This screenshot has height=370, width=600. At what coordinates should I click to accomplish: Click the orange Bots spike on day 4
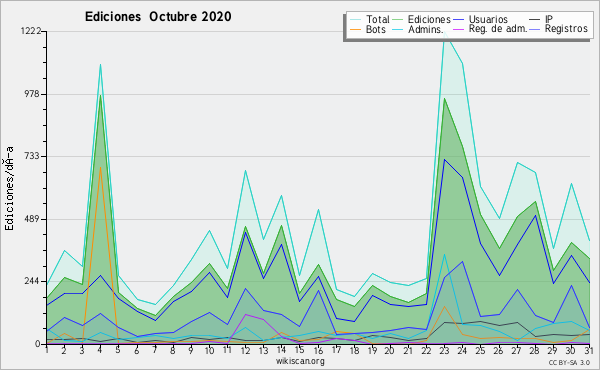[x=100, y=167]
